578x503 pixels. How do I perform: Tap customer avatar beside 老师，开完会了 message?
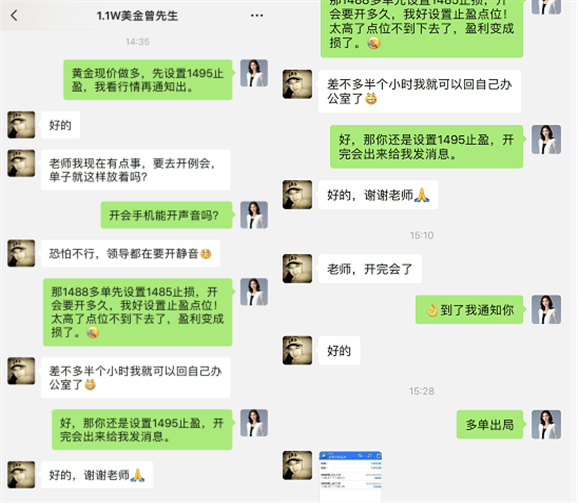(297, 269)
